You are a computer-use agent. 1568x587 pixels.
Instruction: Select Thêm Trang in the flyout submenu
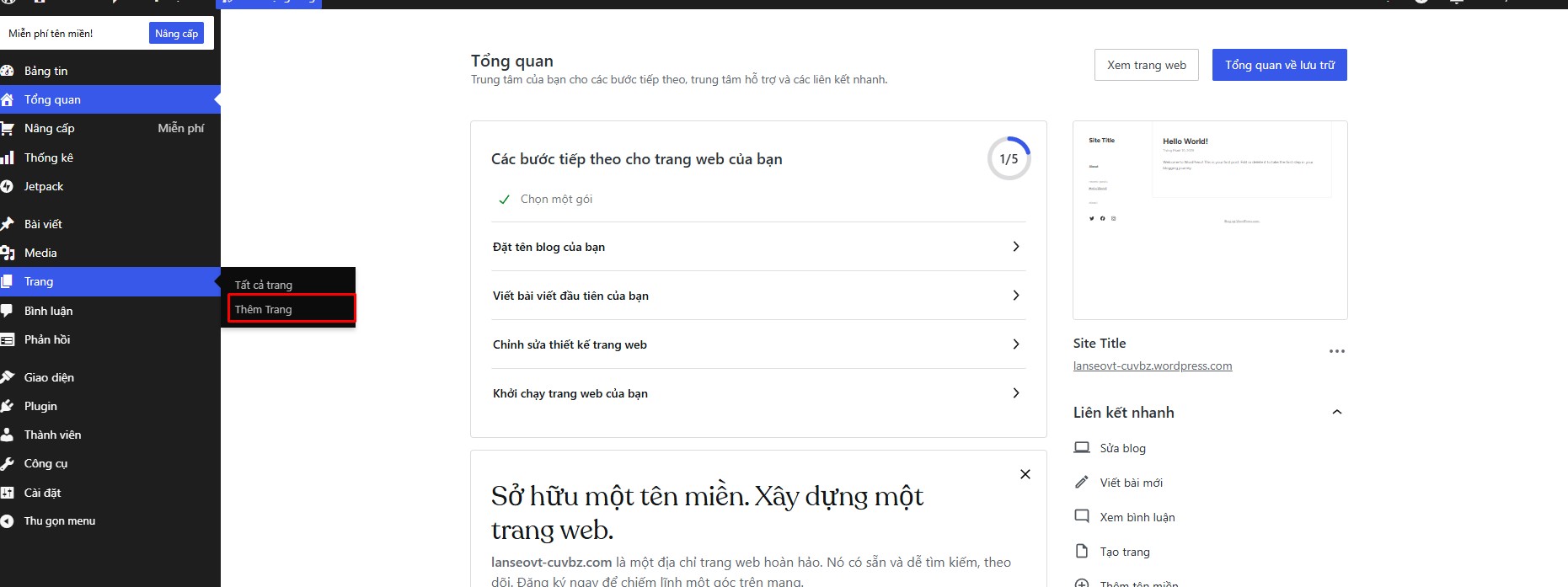click(x=264, y=309)
